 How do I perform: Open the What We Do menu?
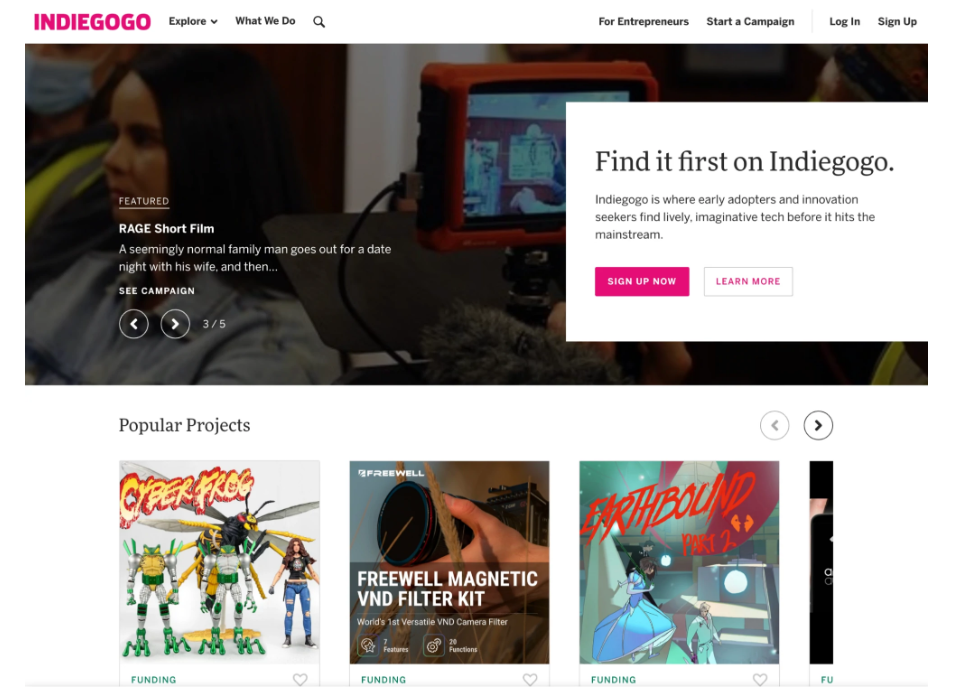click(x=265, y=21)
